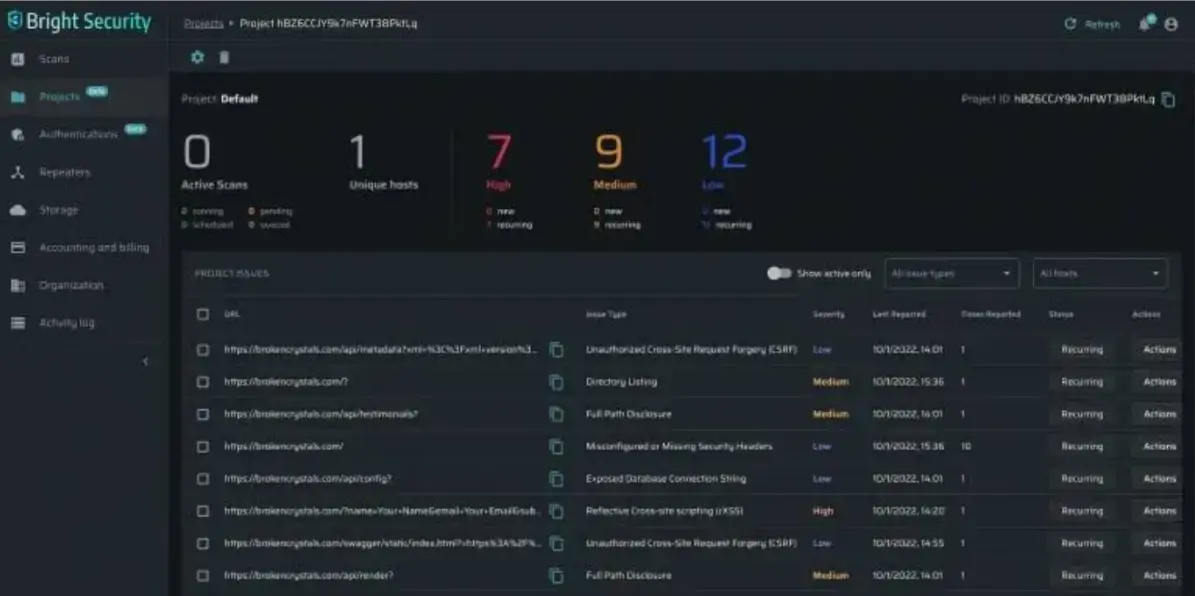The image size is (1195, 596).
Task: Navigate to Projects breadcrumb link
Action: (203, 24)
